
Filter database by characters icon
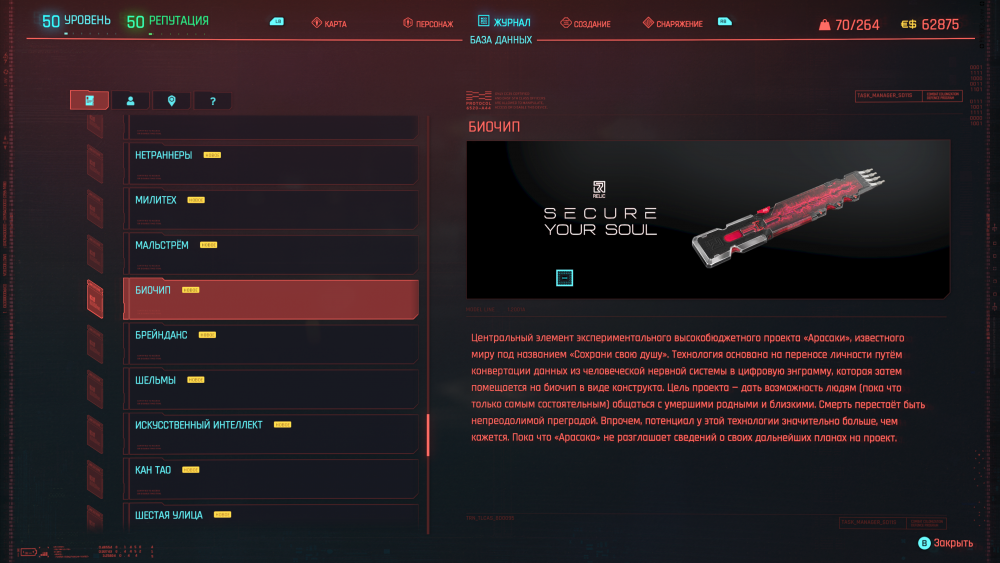tap(130, 100)
